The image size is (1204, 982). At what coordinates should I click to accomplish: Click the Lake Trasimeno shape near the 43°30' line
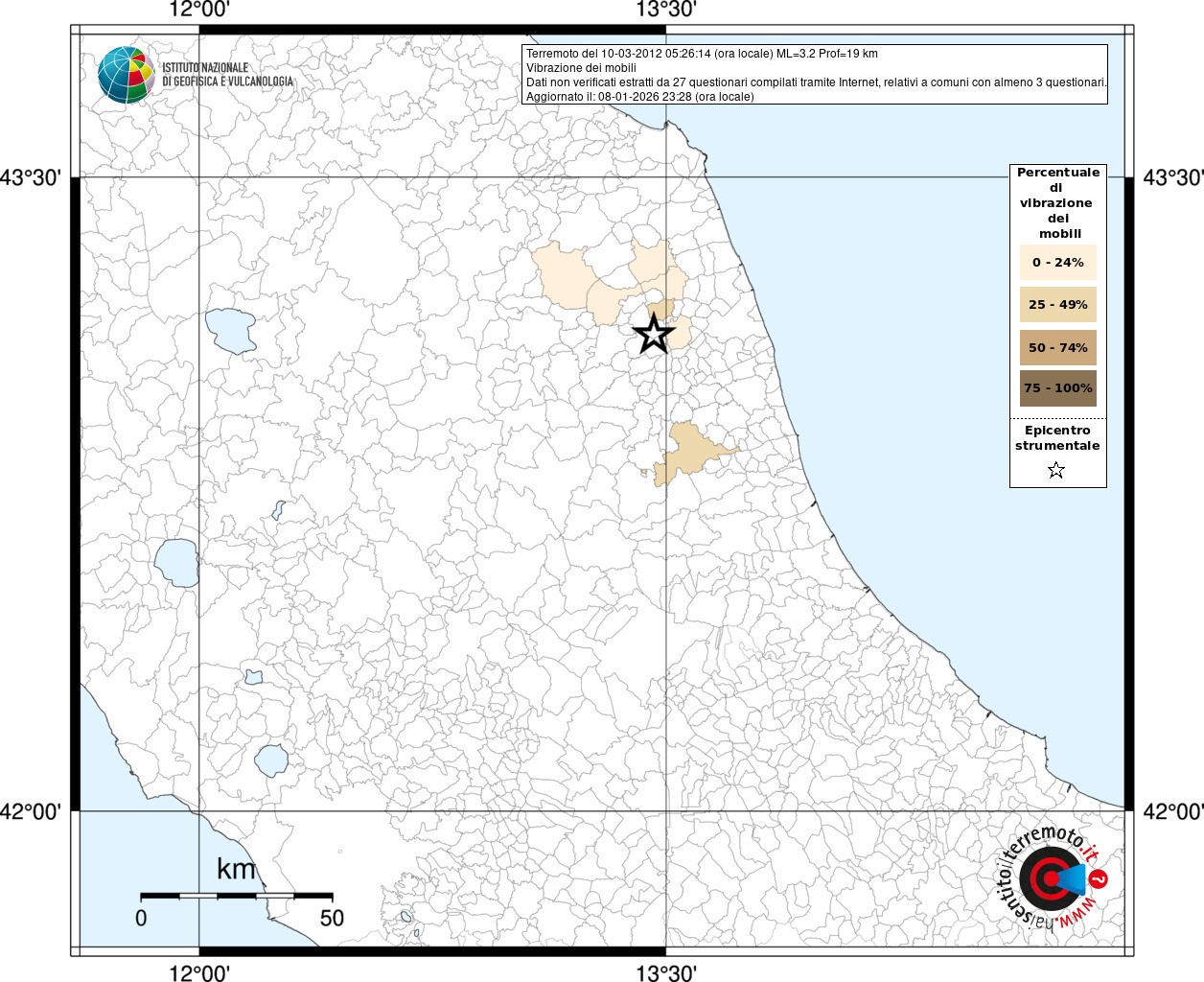(230, 331)
